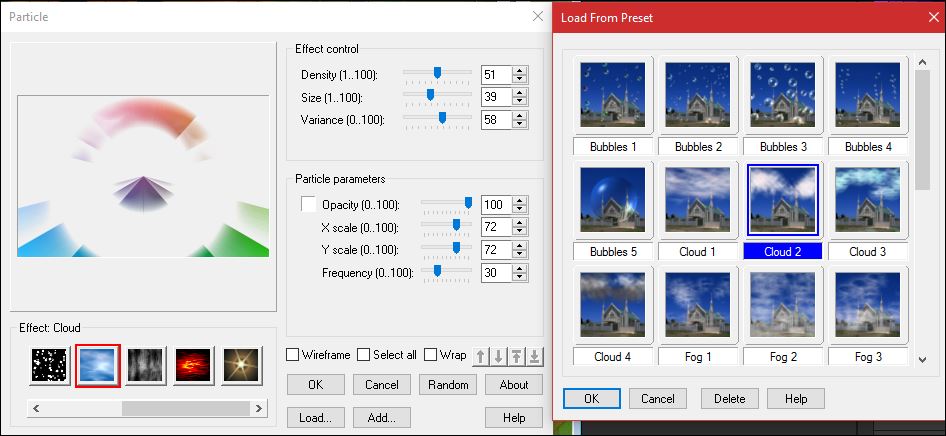
Task: Increase Opacity with its up spinner
Action: coord(519,200)
